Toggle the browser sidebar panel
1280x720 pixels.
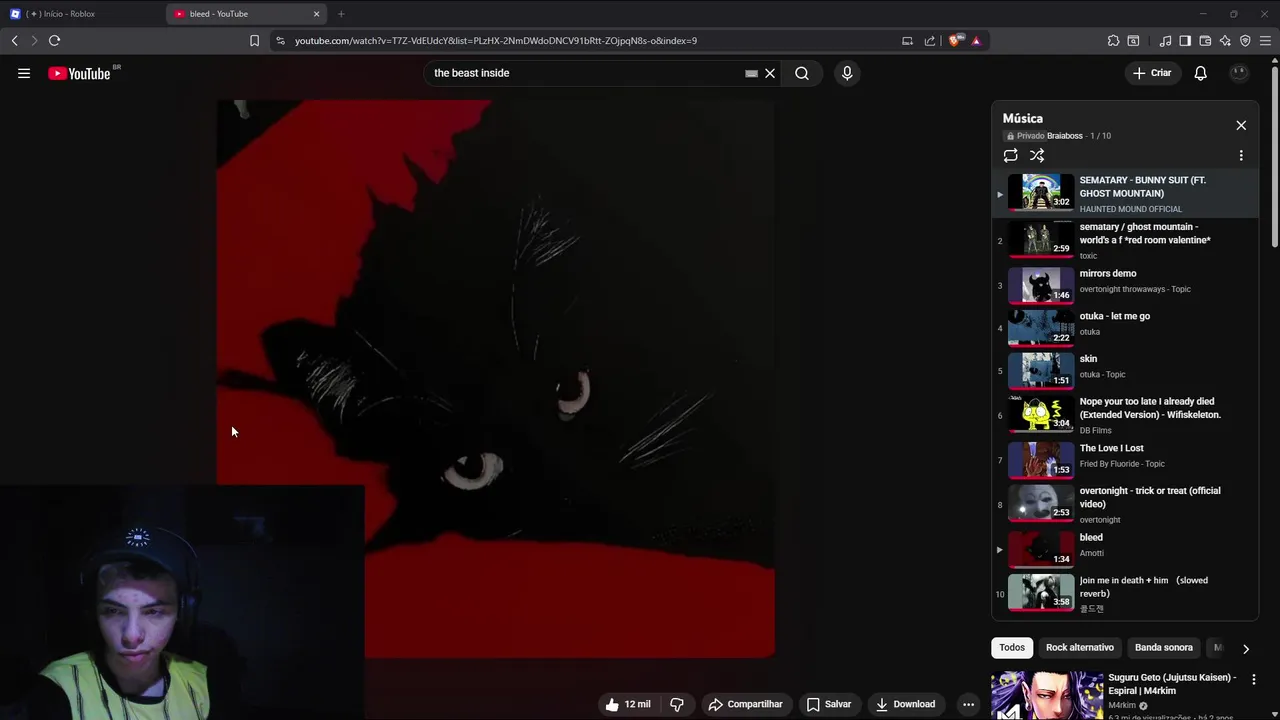point(1185,41)
